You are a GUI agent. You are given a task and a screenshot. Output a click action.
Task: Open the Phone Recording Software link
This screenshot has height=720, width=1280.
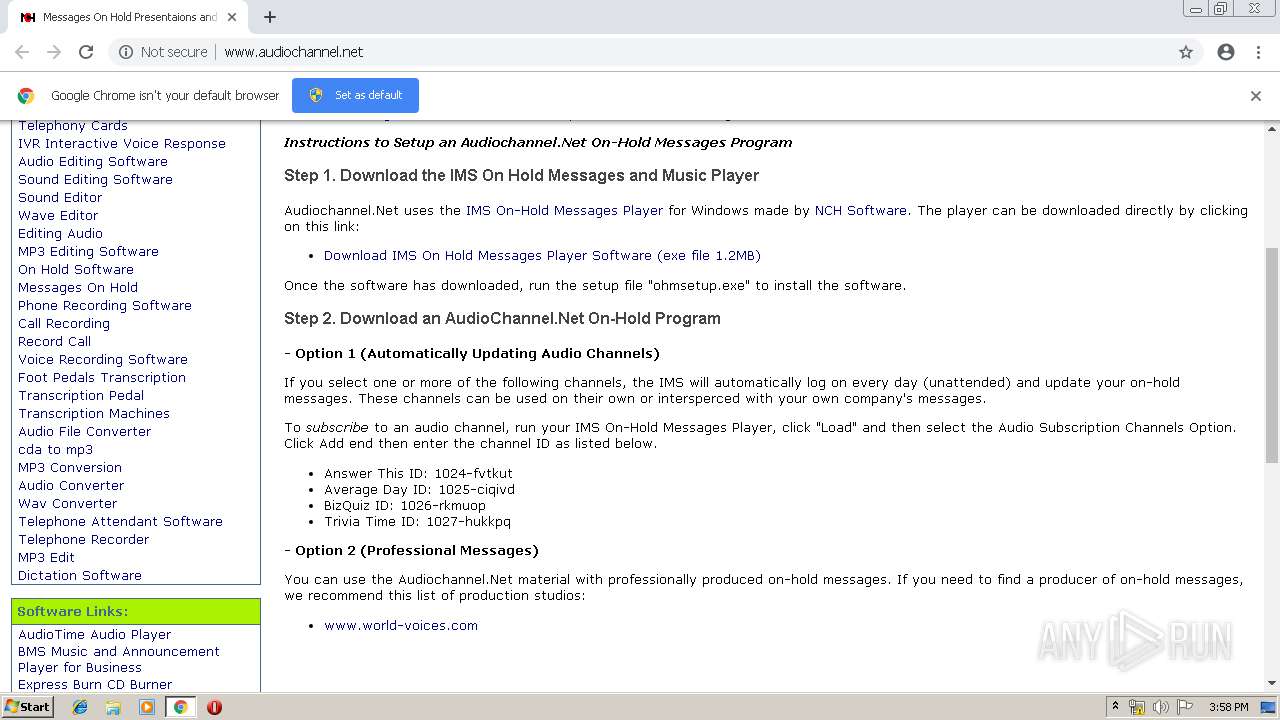pos(105,305)
